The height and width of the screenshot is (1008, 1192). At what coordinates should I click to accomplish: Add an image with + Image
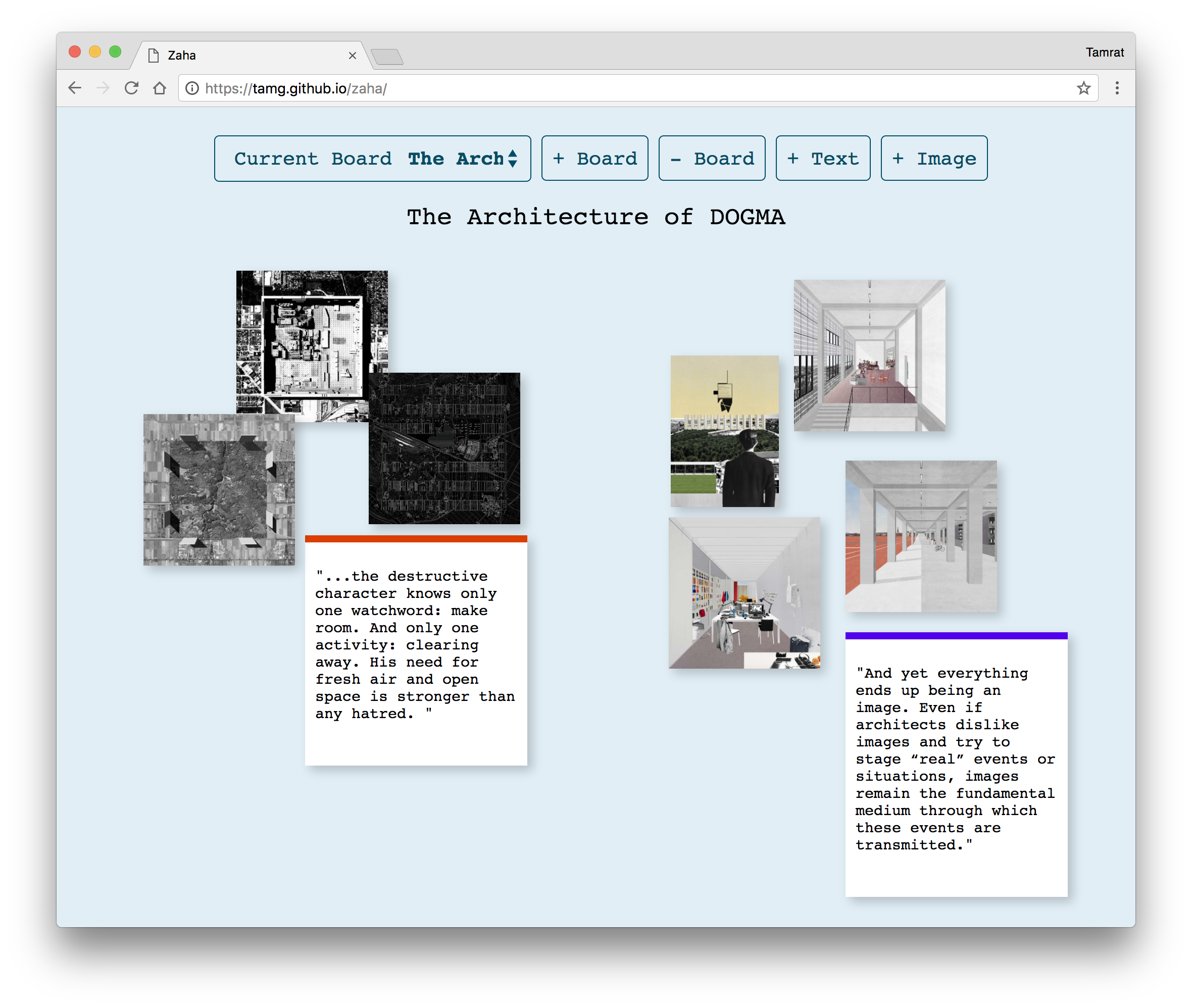[x=934, y=158]
